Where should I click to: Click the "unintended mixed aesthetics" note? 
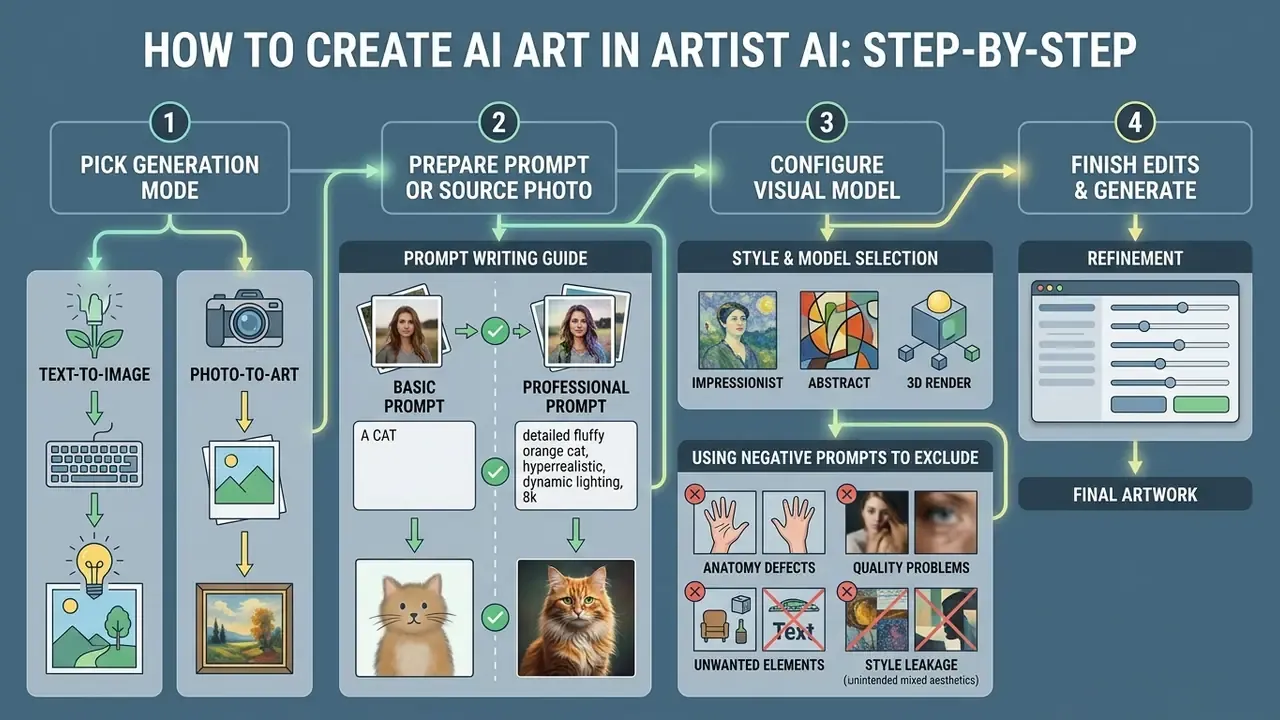point(911,681)
